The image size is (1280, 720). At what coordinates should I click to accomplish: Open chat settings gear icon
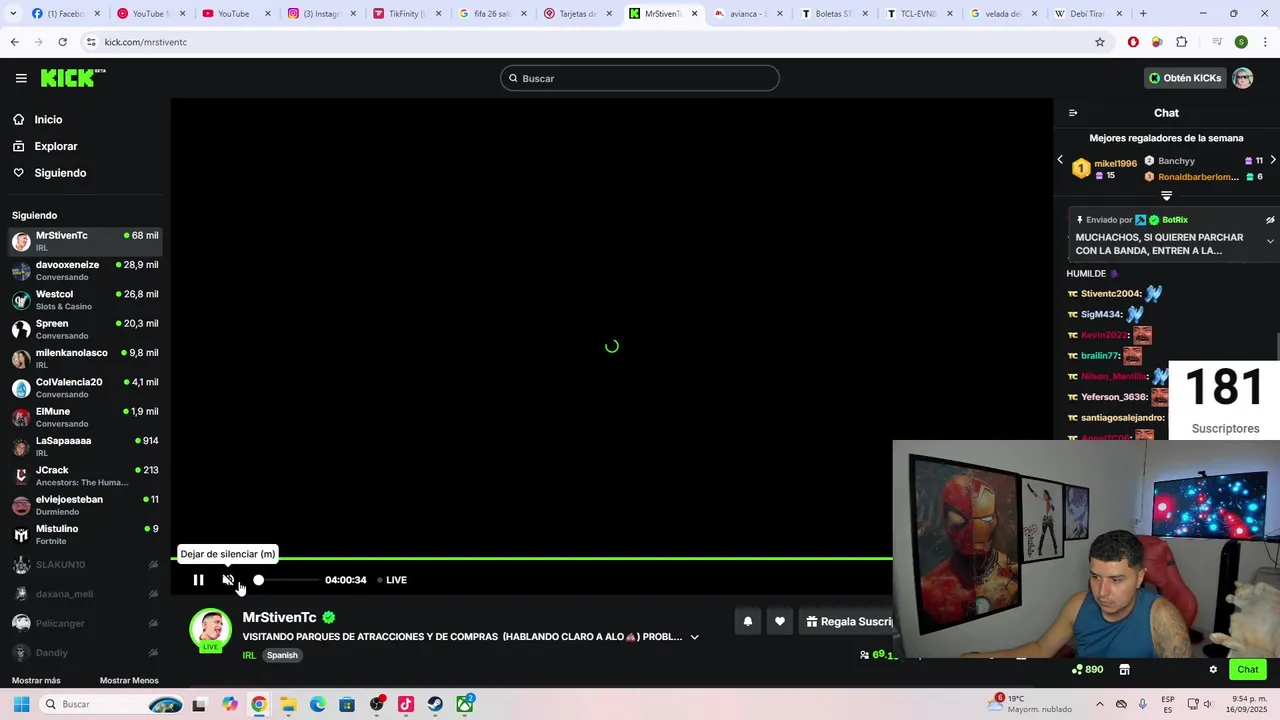coord(1213,670)
